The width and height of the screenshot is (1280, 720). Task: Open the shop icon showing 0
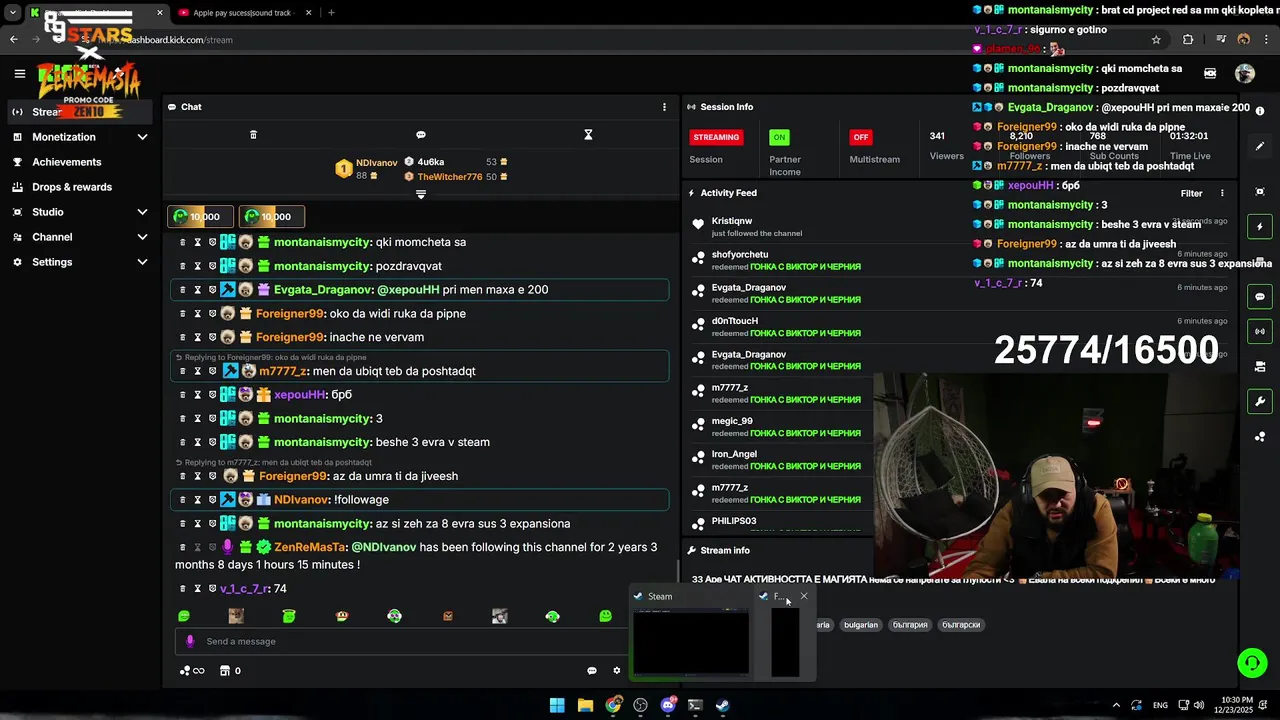pos(230,671)
